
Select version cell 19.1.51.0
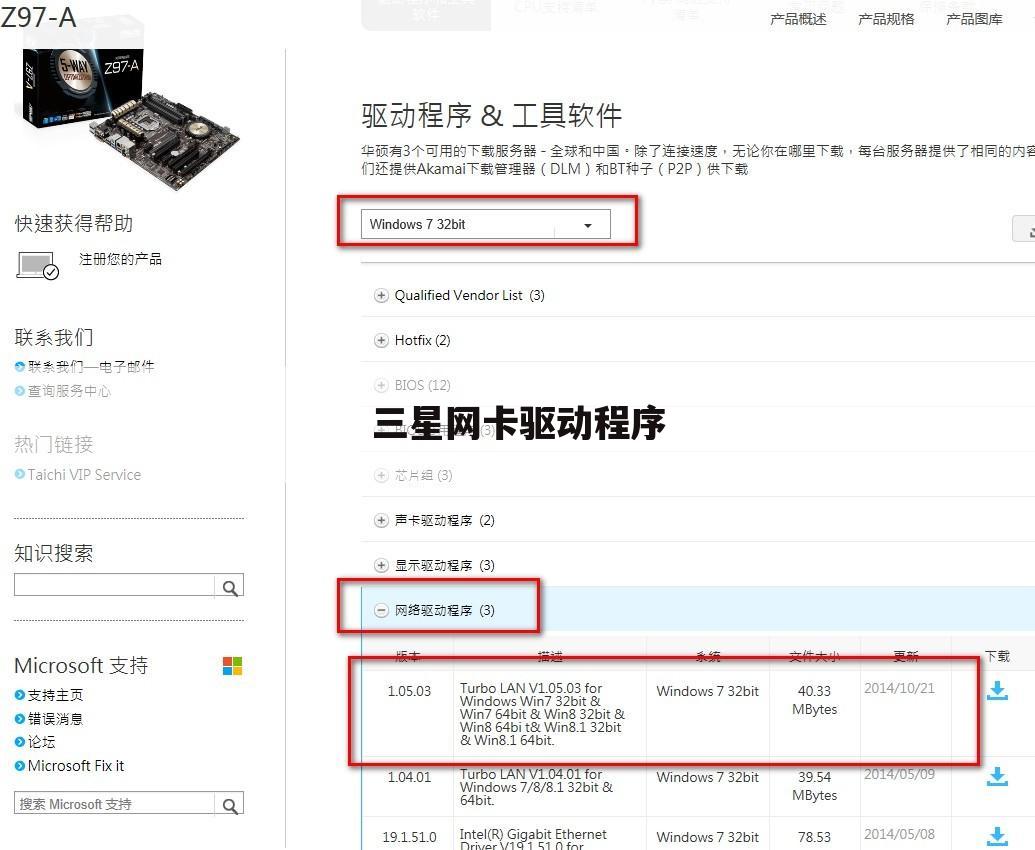pos(409,837)
